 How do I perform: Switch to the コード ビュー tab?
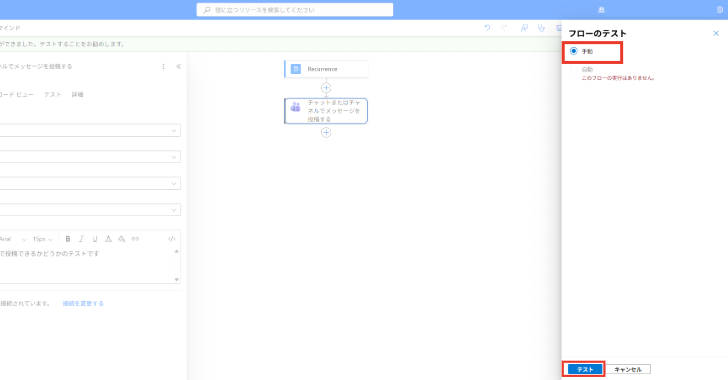coord(17,94)
